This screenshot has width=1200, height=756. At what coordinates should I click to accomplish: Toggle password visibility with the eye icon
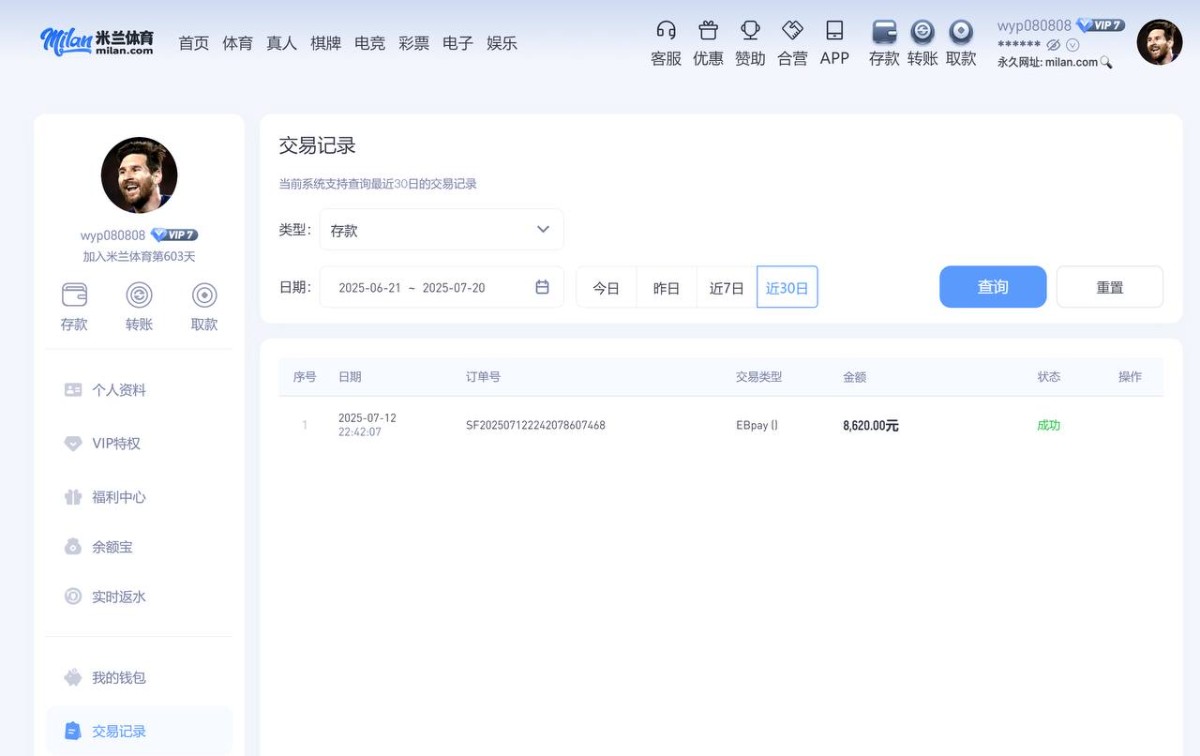(x=1052, y=44)
